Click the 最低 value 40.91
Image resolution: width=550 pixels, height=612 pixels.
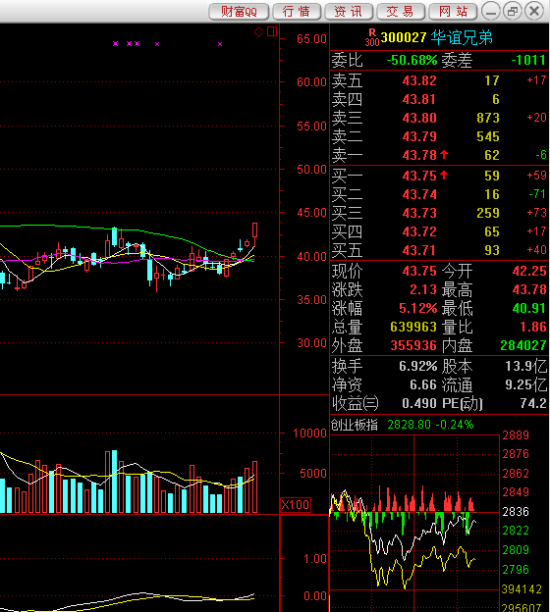pos(529,308)
